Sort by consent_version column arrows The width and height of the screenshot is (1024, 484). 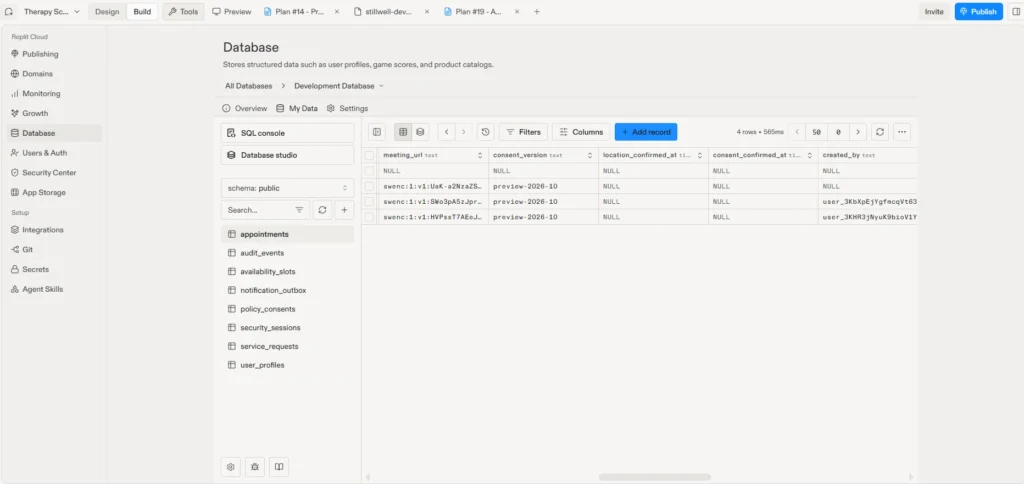[x=590, y=155]
